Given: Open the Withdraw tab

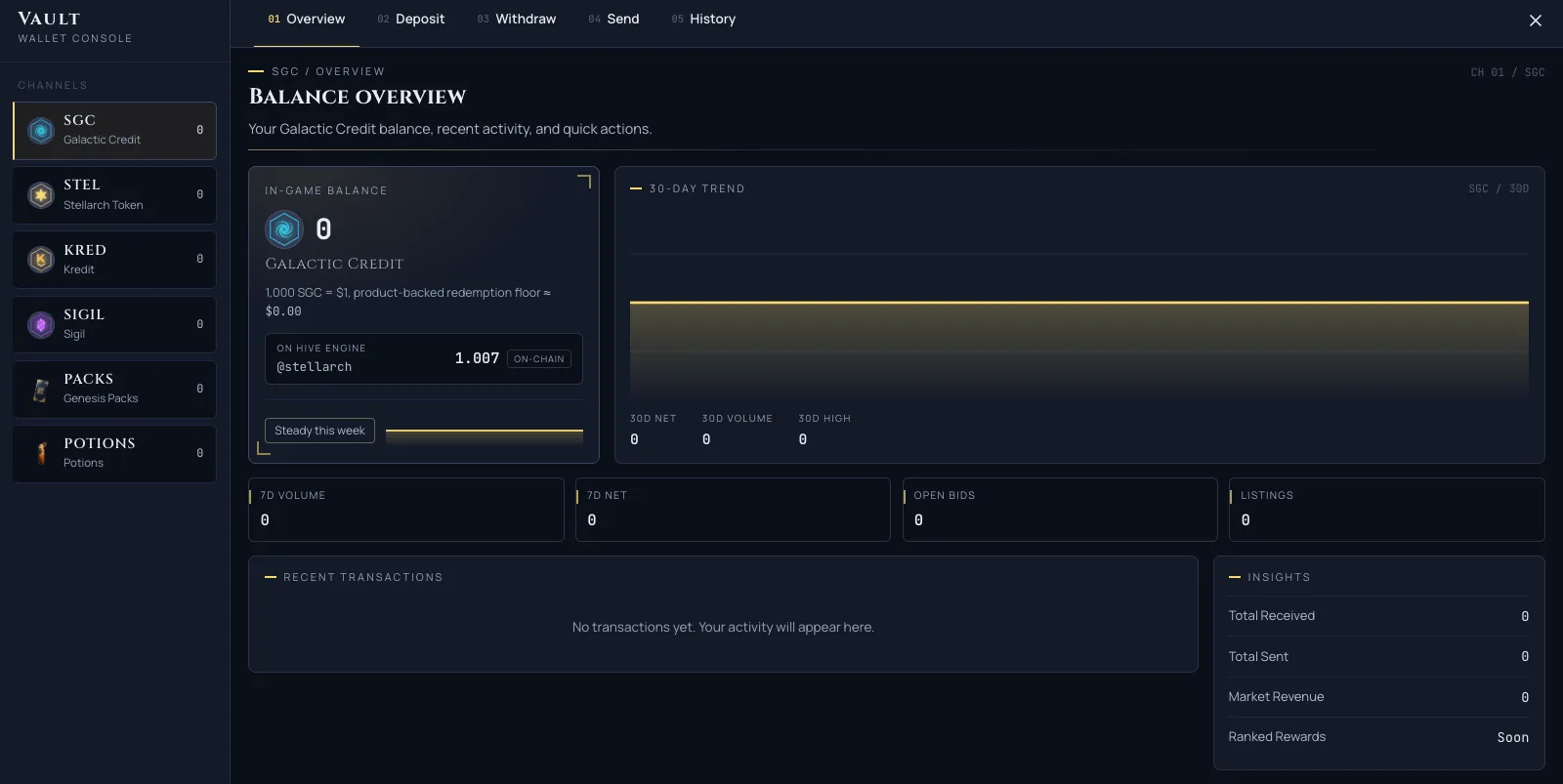Looking at the screenshot, I should pyautogui.click(x=517, y=20).
